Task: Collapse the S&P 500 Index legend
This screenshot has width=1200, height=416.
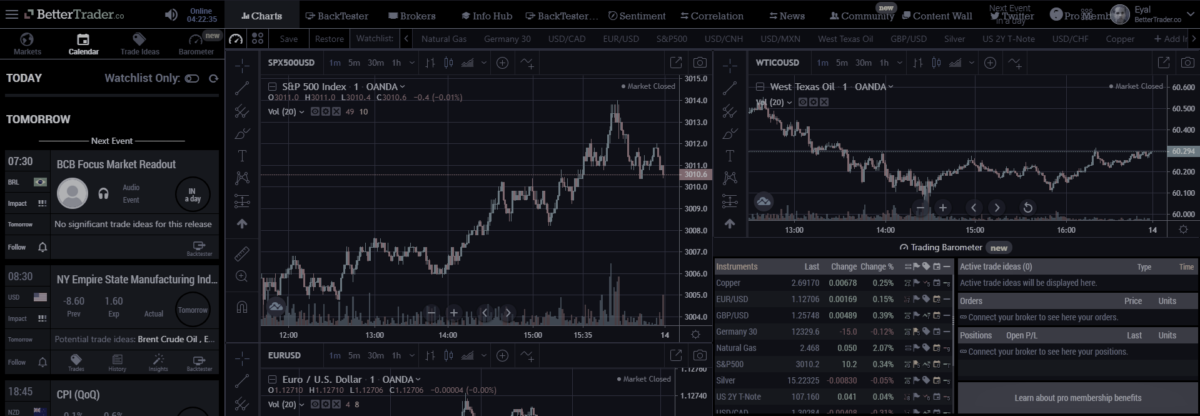Action: click(273, 86)
